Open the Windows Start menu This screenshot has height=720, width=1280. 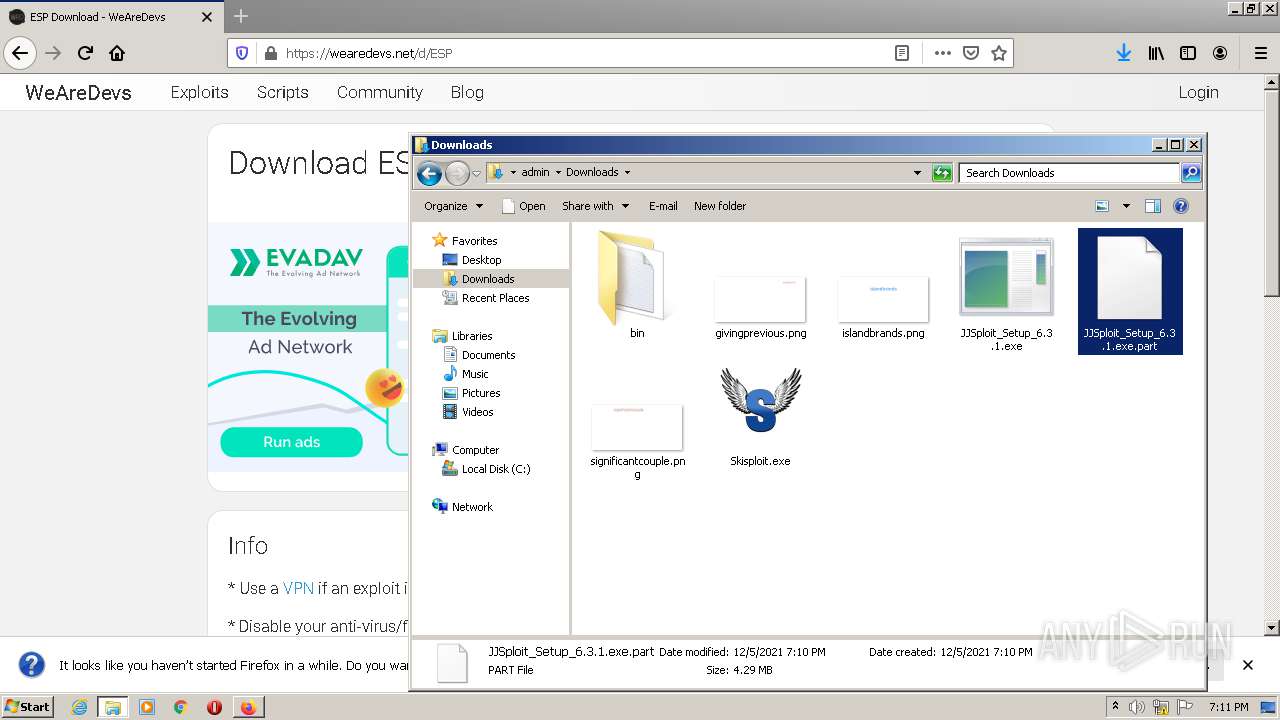point(28,706)
